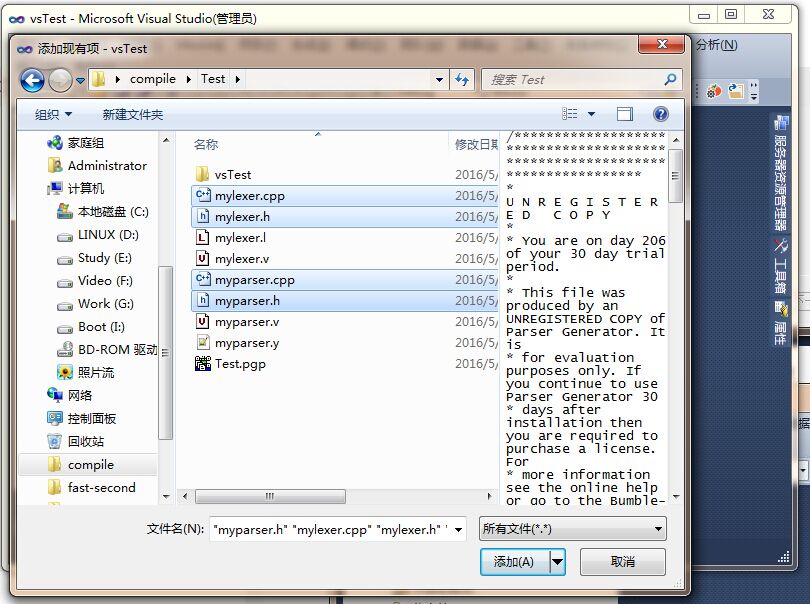Select 控制面板 in navigation pane
Viewport: 810px width, 604px height.
91,418
